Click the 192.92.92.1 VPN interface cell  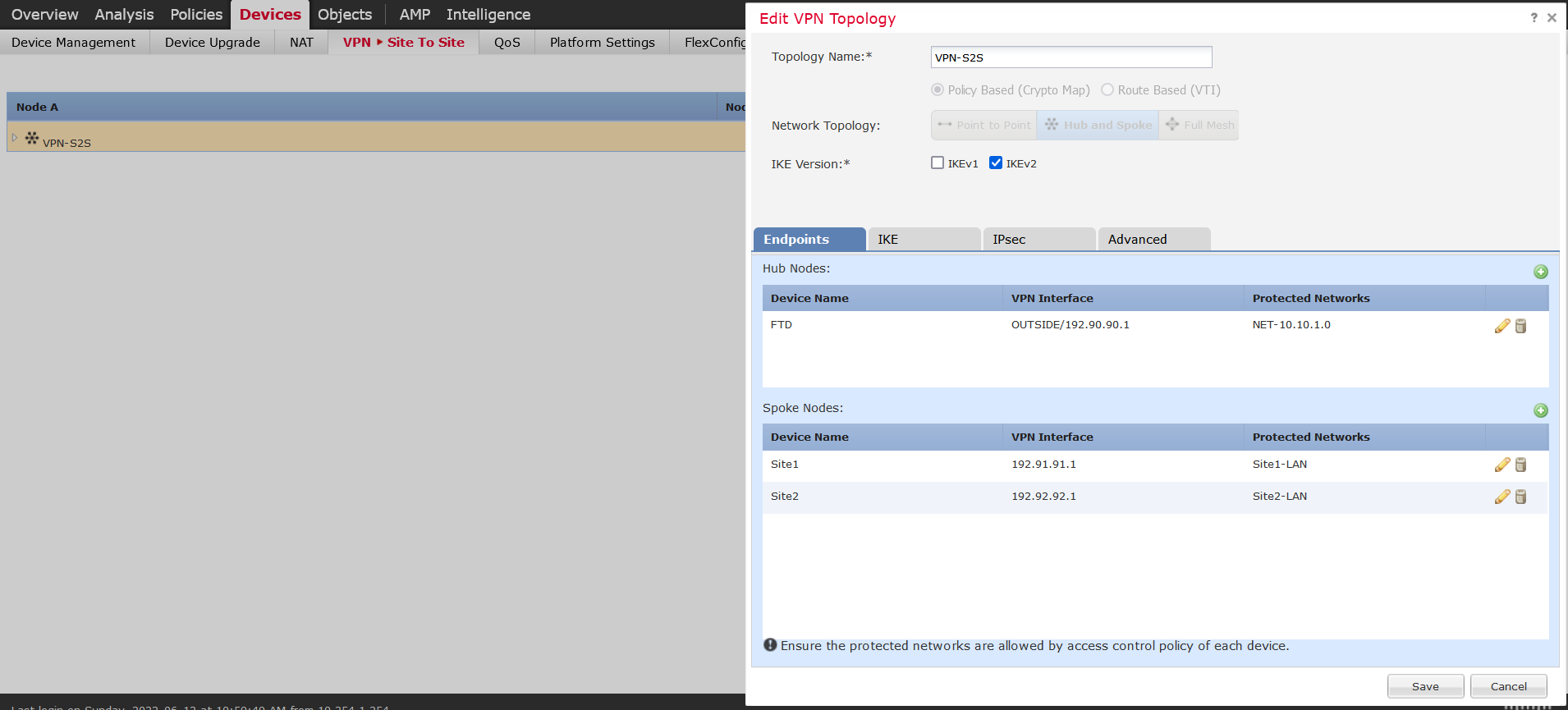(1043, 496)
